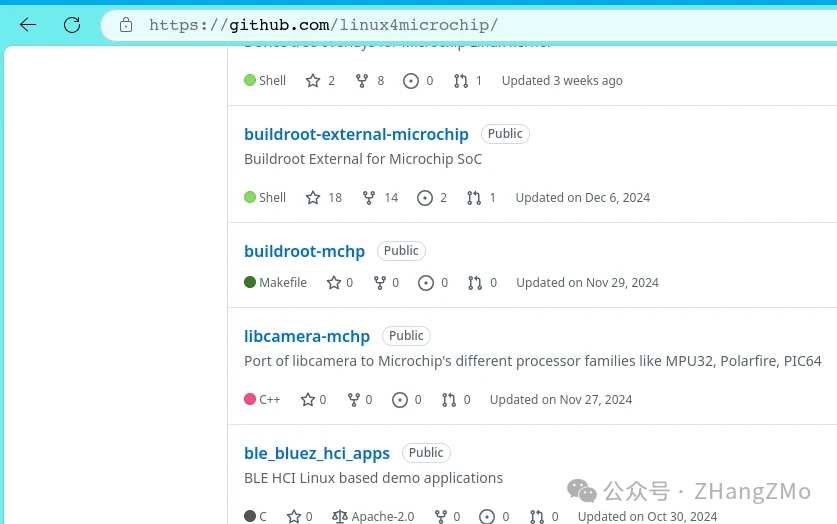Open issues of buildroot-external-microchip (2 issues)
The width and height of the screenshot is (837, 524).
pos(432,197)
